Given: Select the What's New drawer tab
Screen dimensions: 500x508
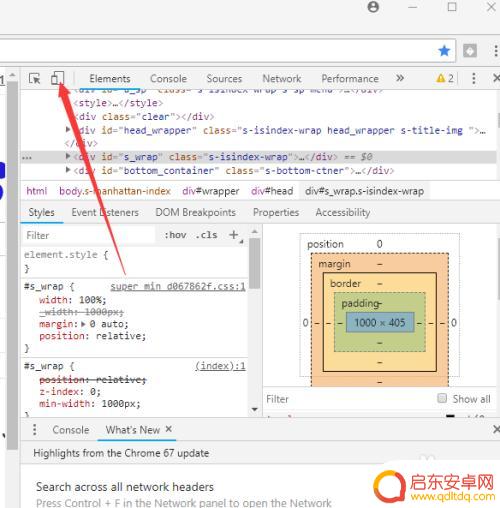Looking at the screenshot, I should coord(133,430).
